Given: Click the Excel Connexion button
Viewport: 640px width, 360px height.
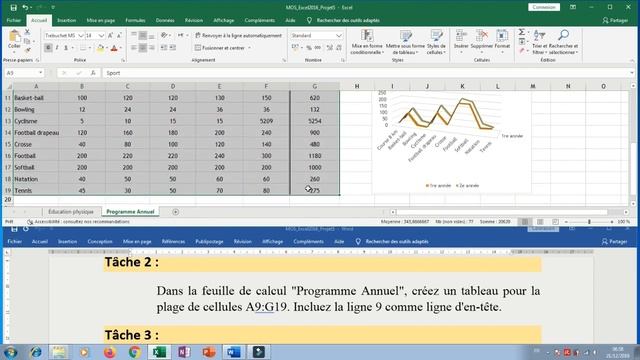Looking at the screenshot, I should pos(544,7).
